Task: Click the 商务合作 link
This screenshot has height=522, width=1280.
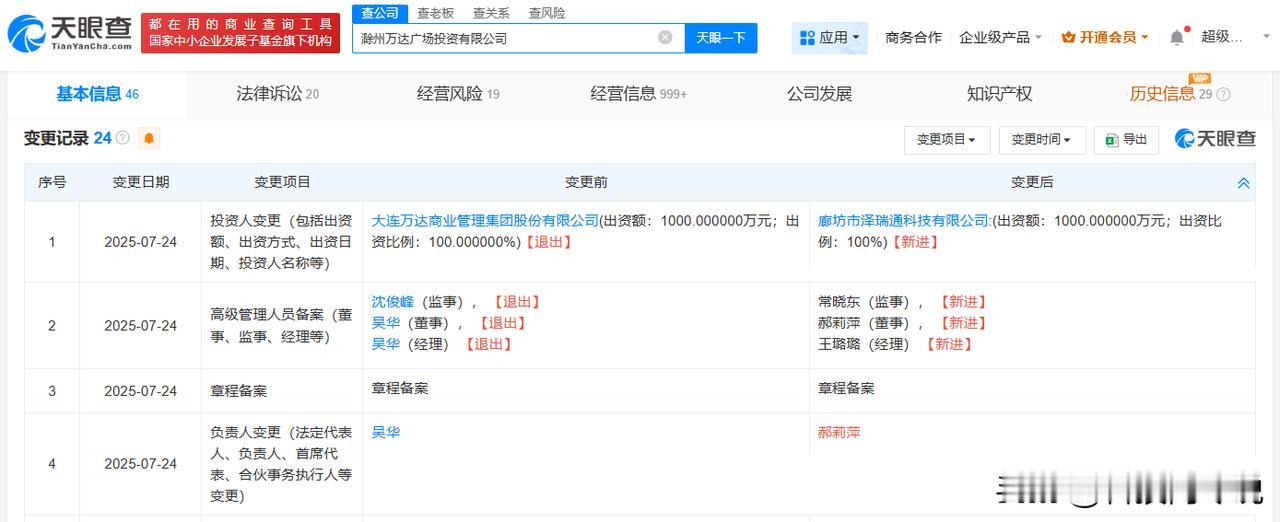Action: click(913, 37)
